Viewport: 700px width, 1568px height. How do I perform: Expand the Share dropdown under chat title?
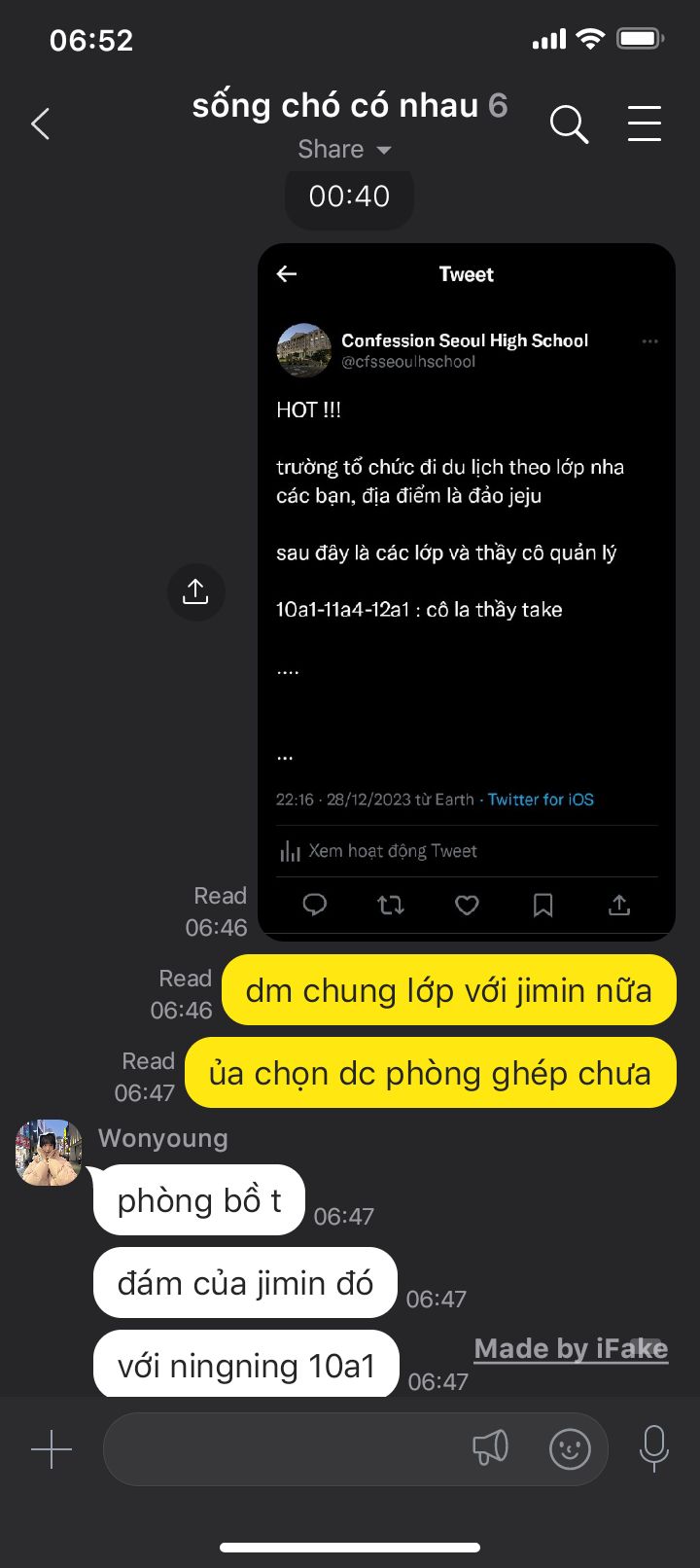click(x=345, y=149)
